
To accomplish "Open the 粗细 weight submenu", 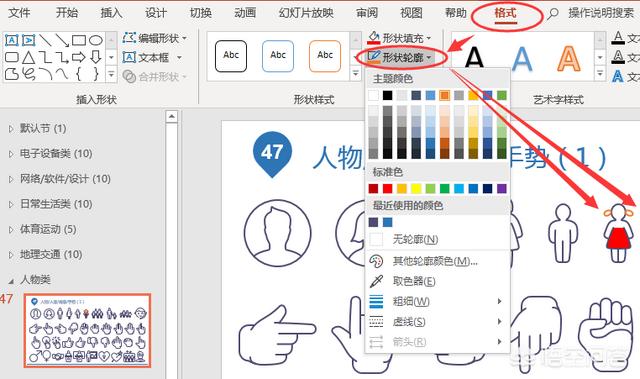I will (x=437, y=301).
